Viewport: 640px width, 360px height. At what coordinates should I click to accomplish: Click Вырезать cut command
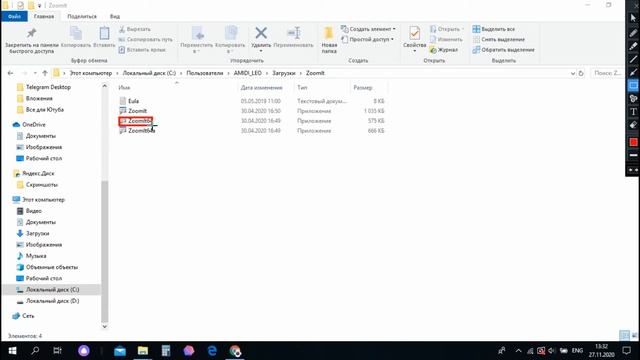point(135,29)
